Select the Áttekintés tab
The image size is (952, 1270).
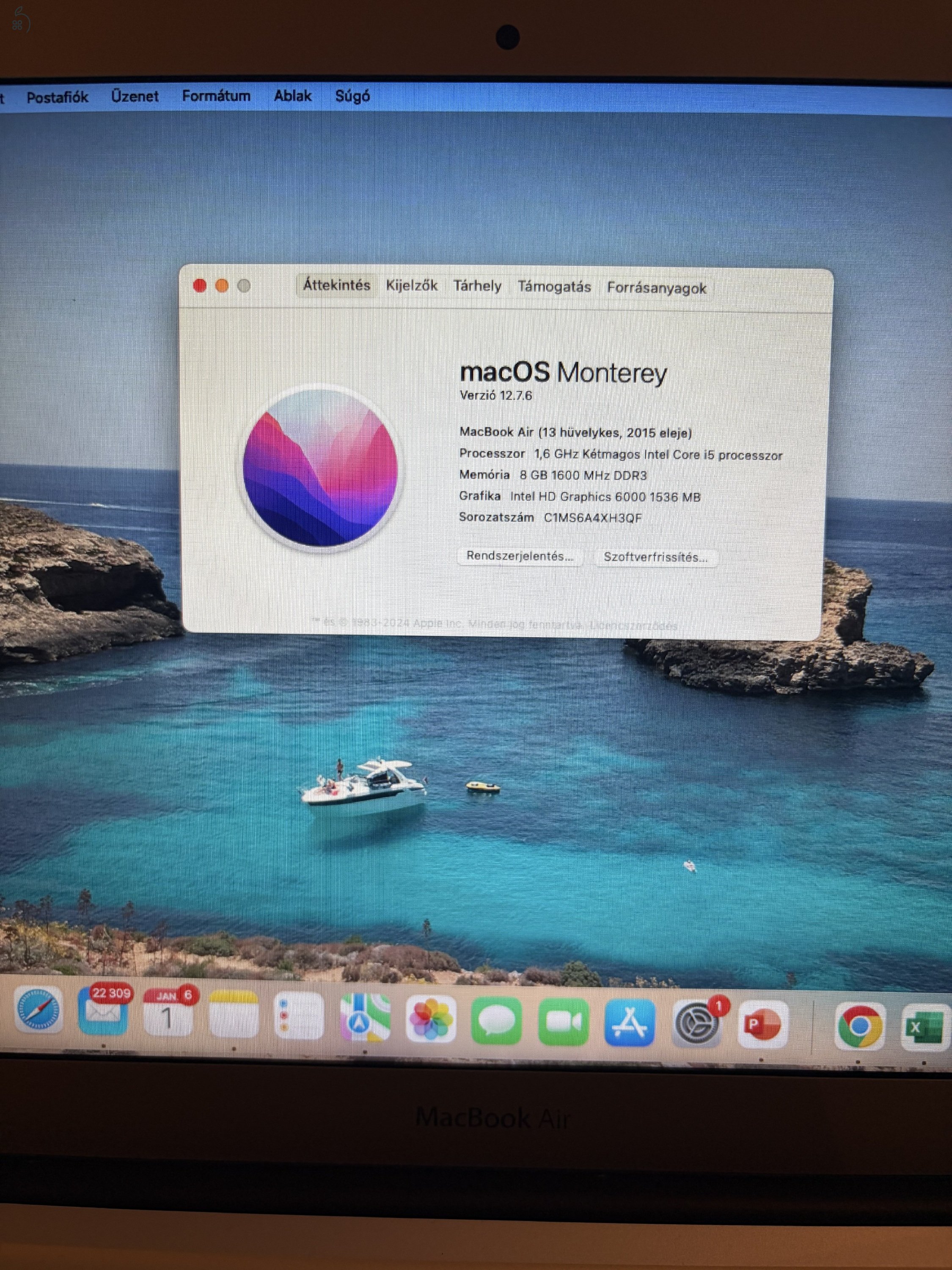(x=336, y=285)
